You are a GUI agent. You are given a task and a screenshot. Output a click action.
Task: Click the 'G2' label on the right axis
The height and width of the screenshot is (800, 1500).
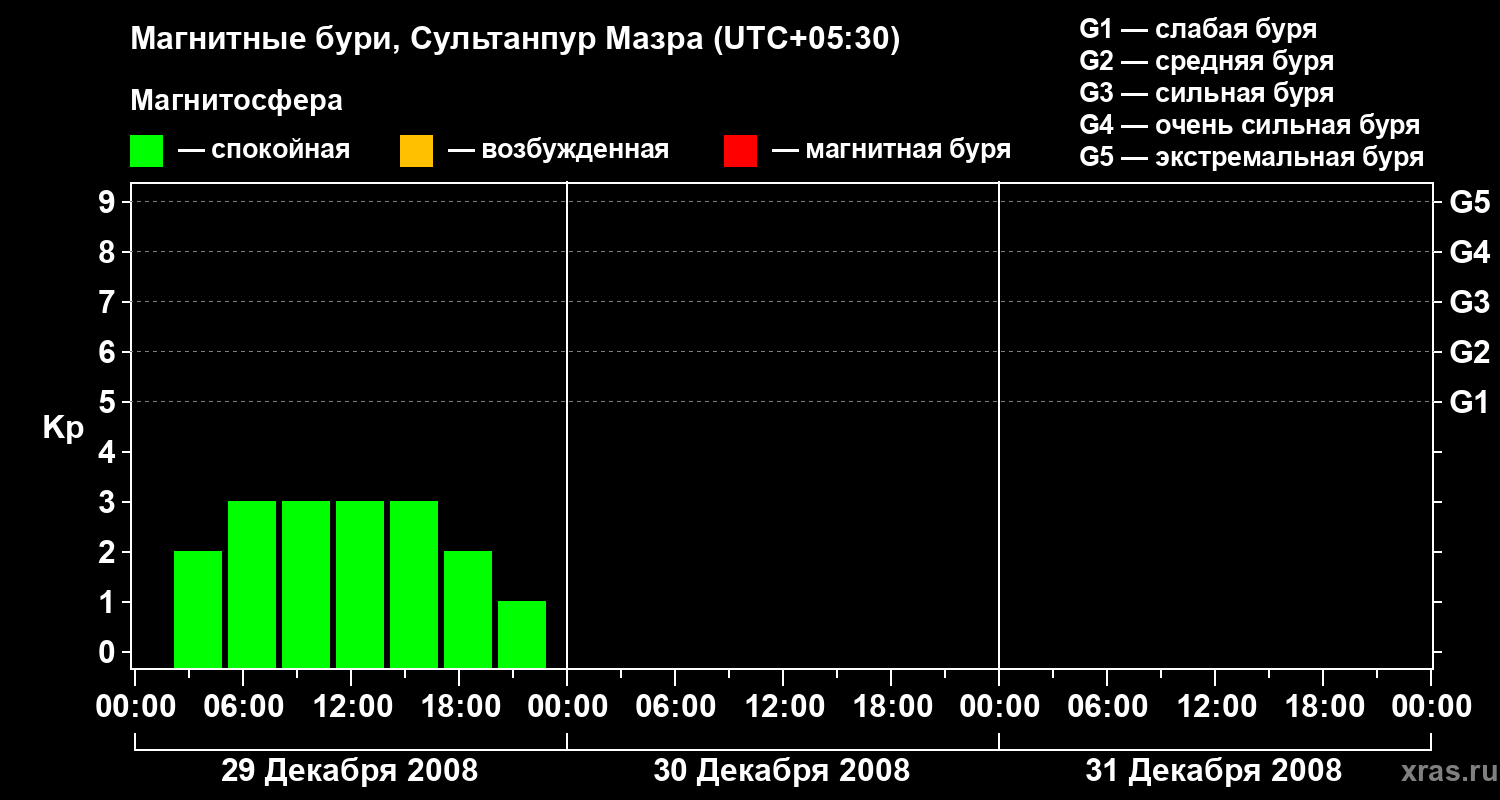(1469, 352)
